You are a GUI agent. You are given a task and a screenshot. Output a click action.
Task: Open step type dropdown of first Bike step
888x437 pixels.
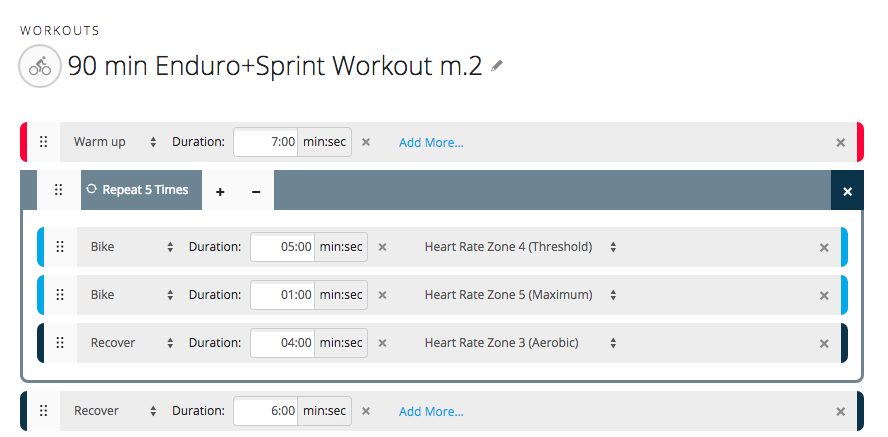pos(130,247)
